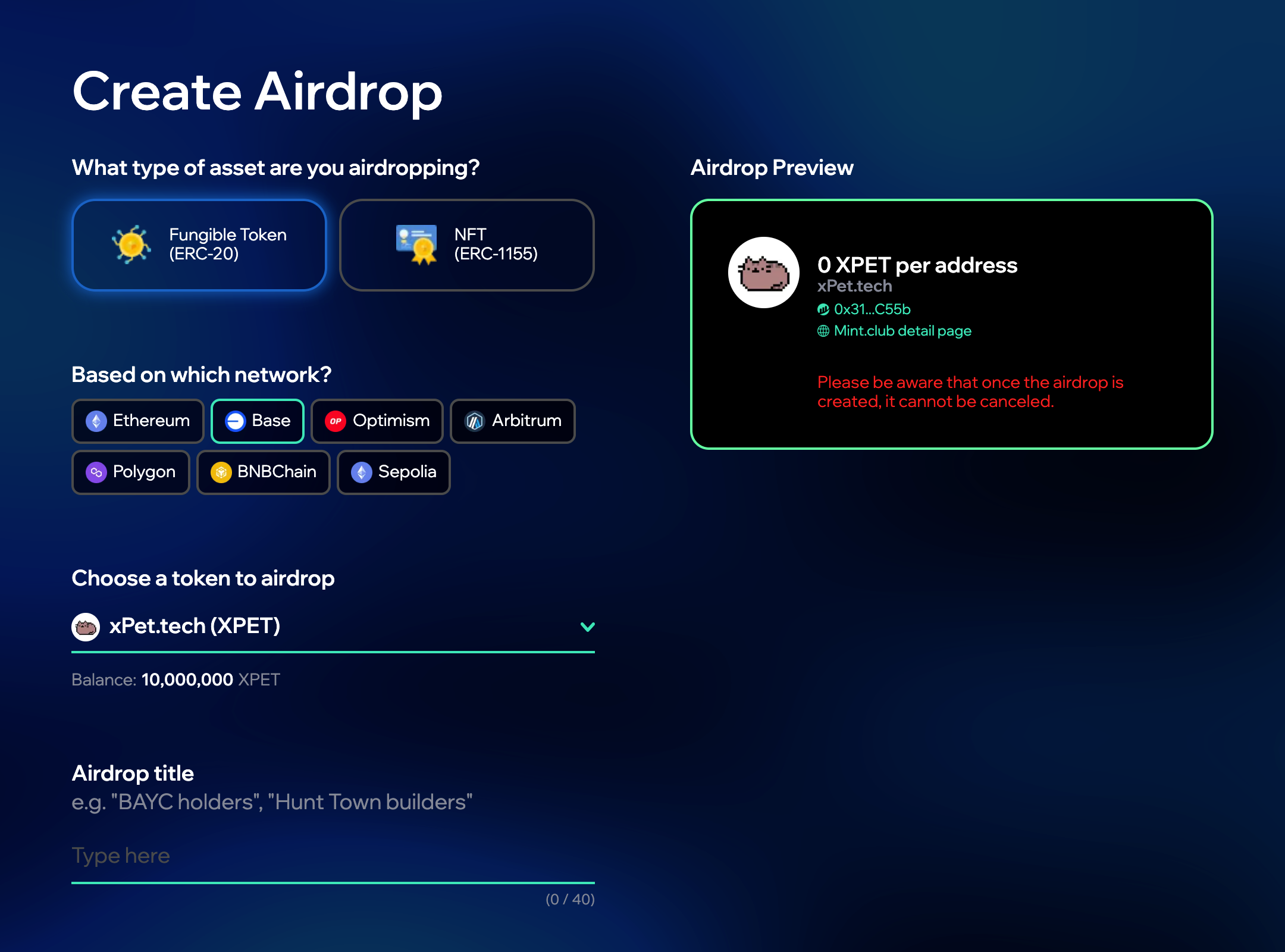This screenshot has width=1285, height=952.
Task: Click the Optimism red OP logo
Action: click(x=336, y=421)
